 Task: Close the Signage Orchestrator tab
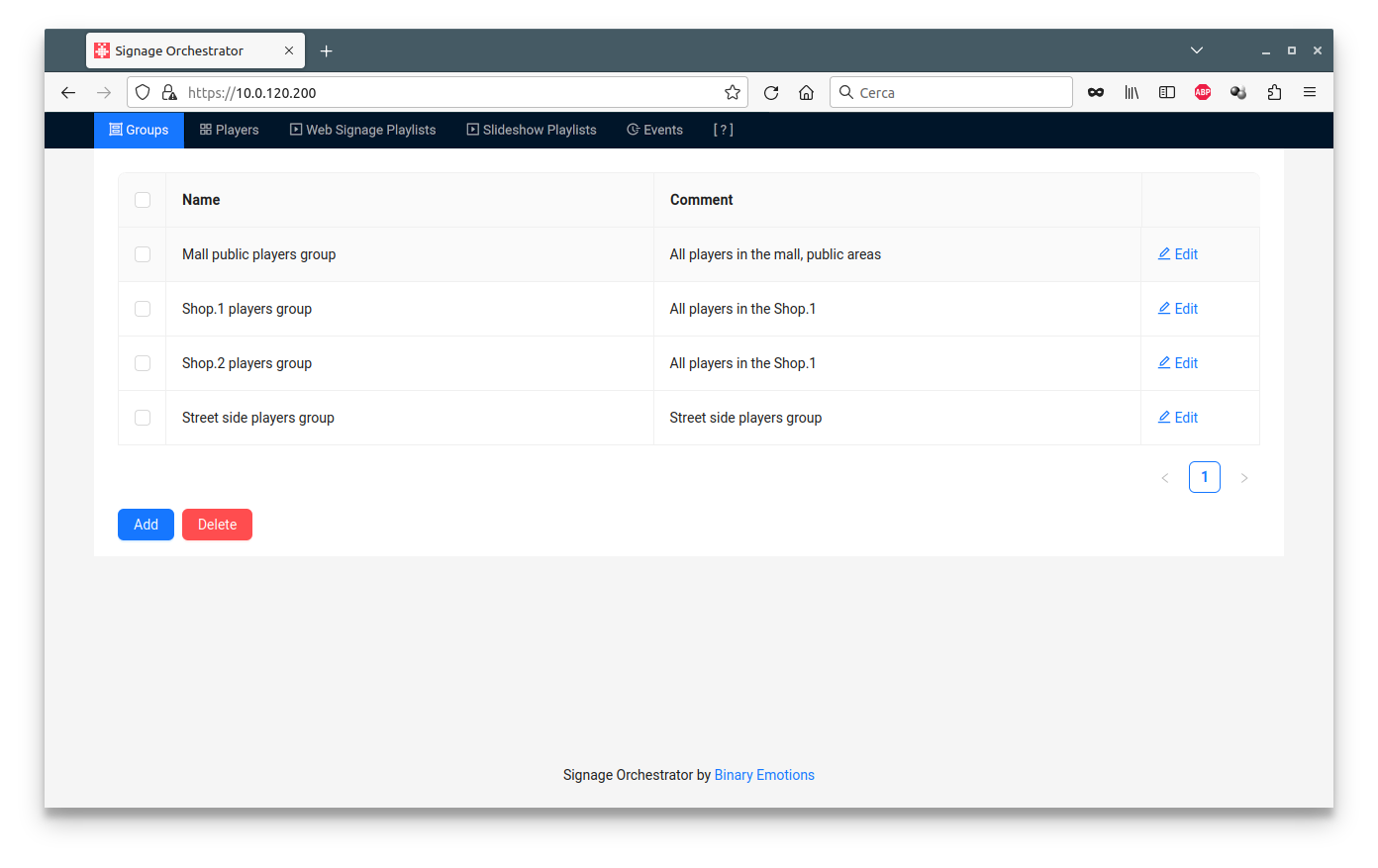click(x=289, y=50)
